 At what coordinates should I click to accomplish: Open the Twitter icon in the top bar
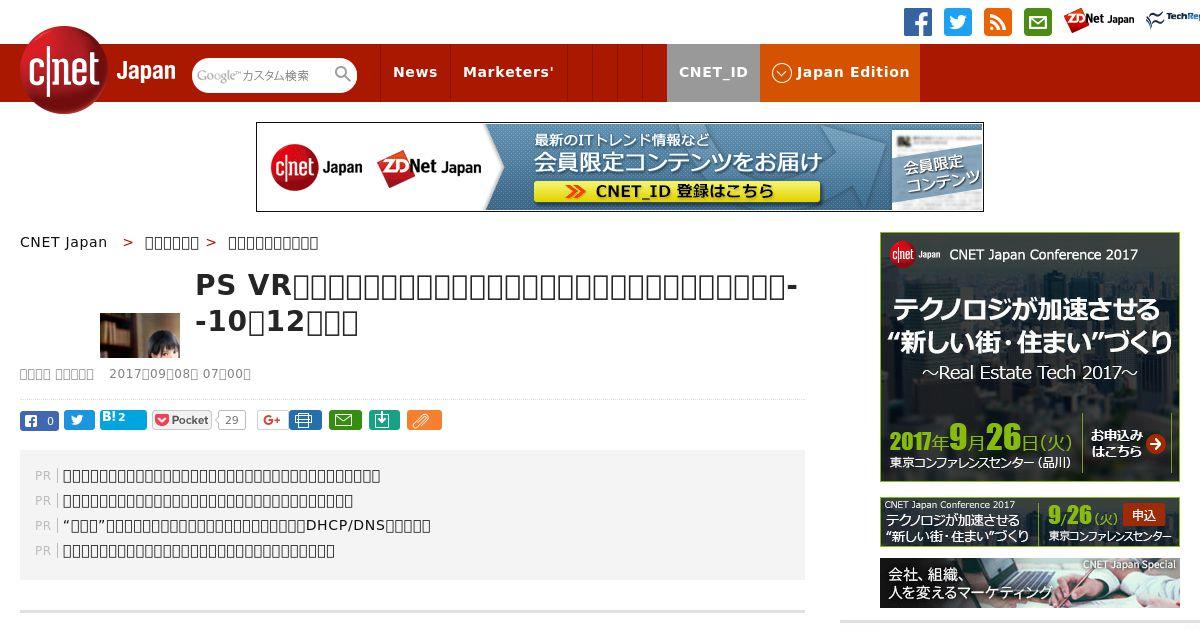coord(958,22)
